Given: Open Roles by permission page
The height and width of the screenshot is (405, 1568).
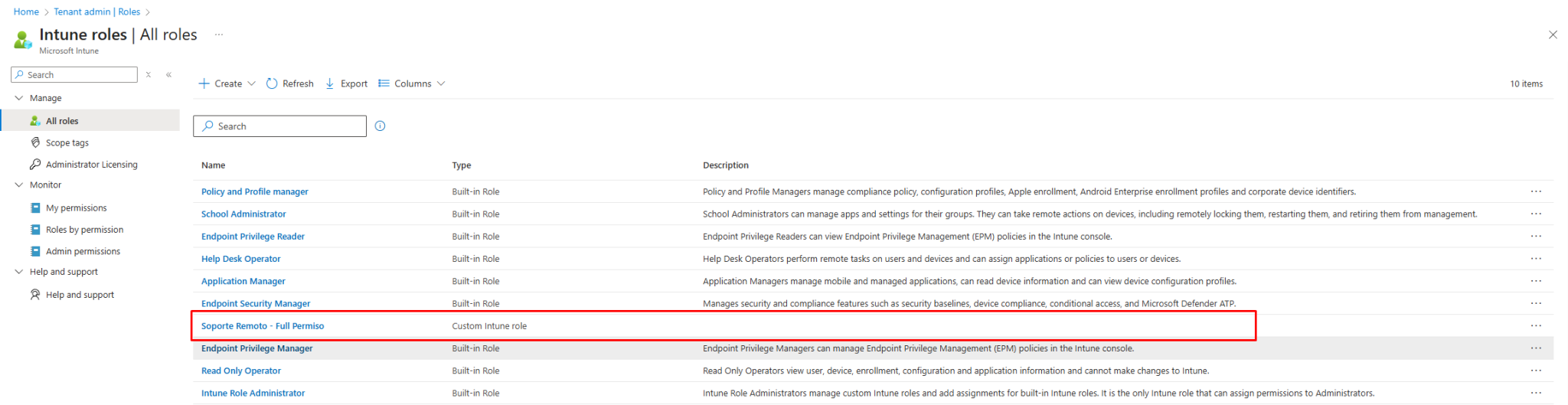Looking at the screenshot, I should [84, 230].
